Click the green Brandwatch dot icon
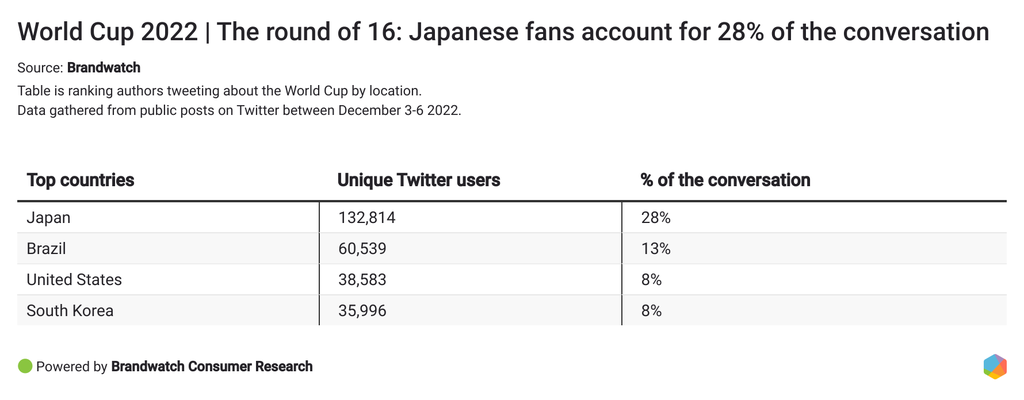1024x400 pixels. (25, 366)
